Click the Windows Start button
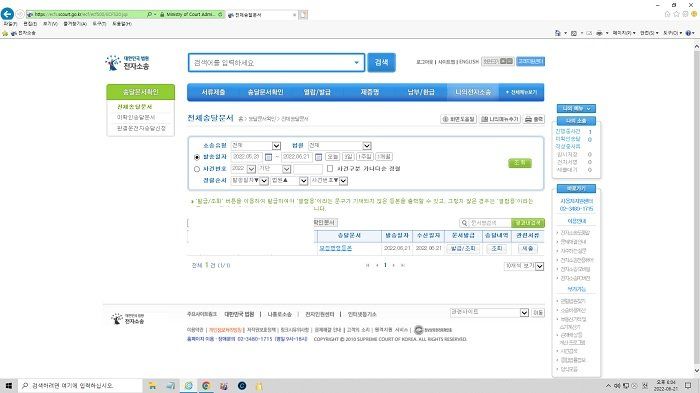 tap(8, 385)
